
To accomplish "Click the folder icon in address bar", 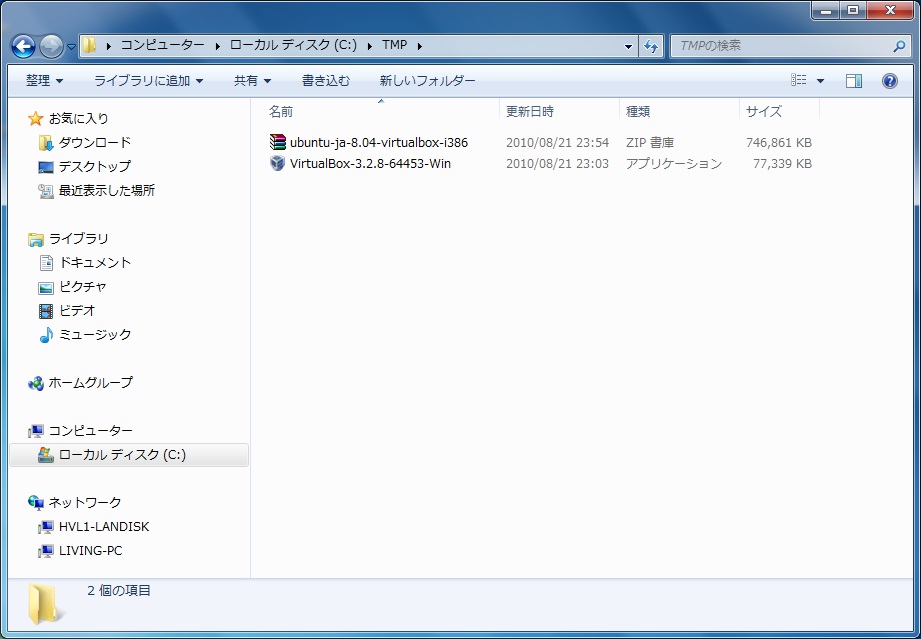I will click(x=89, y=45).
